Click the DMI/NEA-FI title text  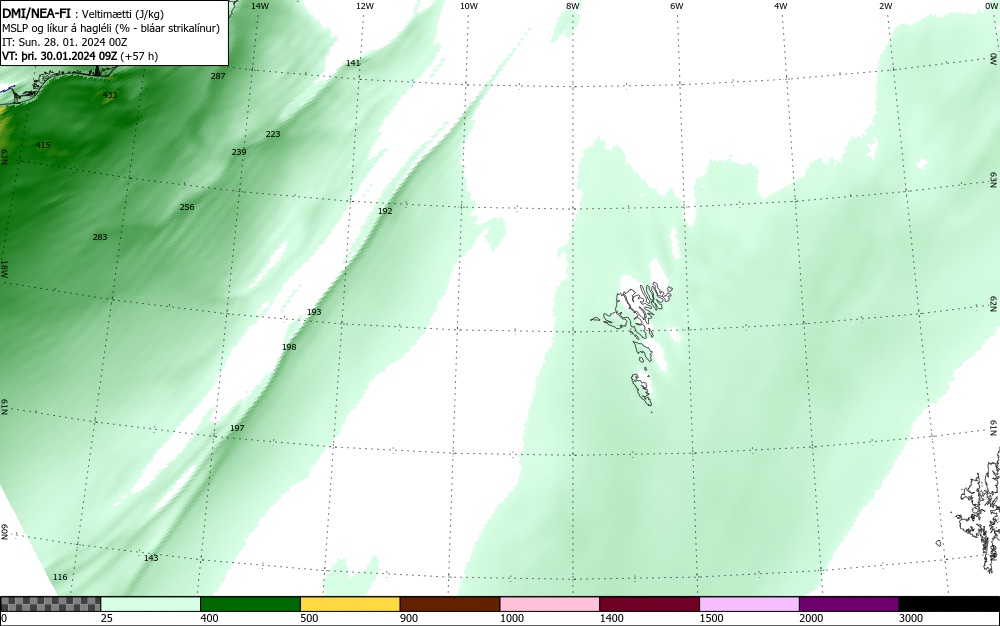tap(36, 13)
